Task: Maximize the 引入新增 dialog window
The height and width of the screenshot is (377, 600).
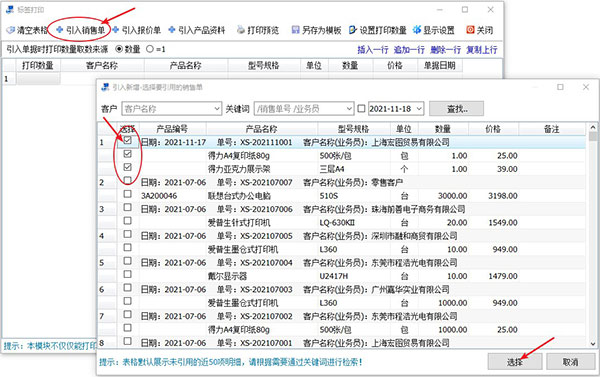Action: click(560, 87)
